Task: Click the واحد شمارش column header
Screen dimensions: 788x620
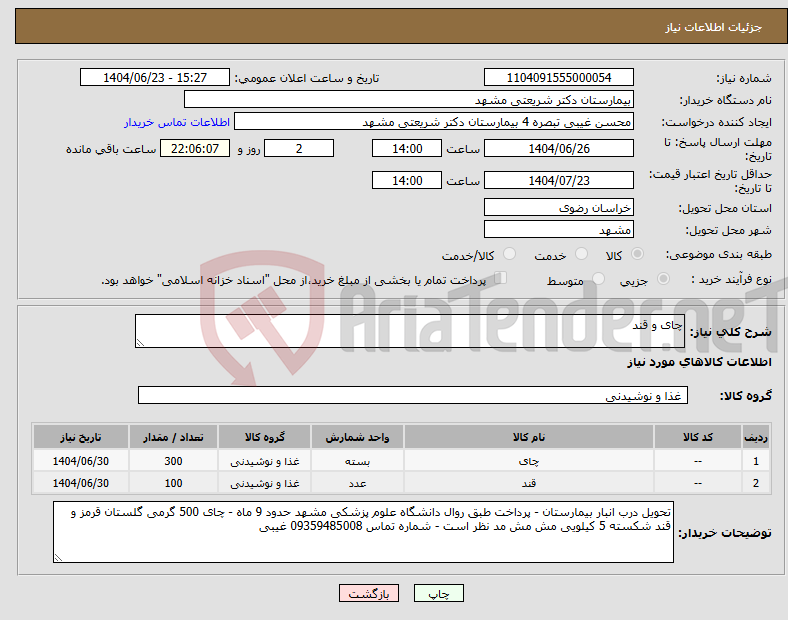Action: coord(357,437)
